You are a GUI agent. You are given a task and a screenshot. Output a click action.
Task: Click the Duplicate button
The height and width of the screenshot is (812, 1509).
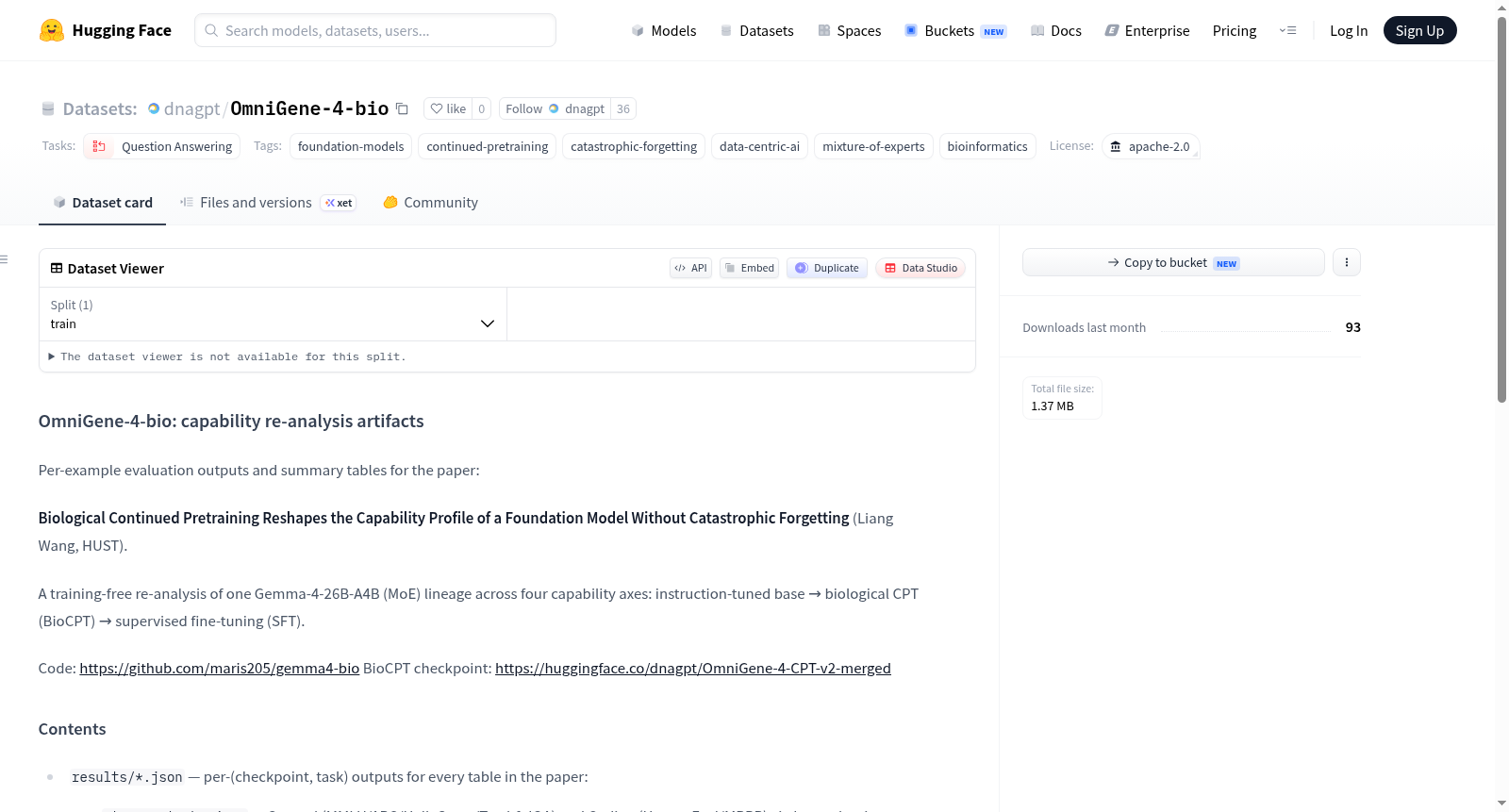point(827,268)
